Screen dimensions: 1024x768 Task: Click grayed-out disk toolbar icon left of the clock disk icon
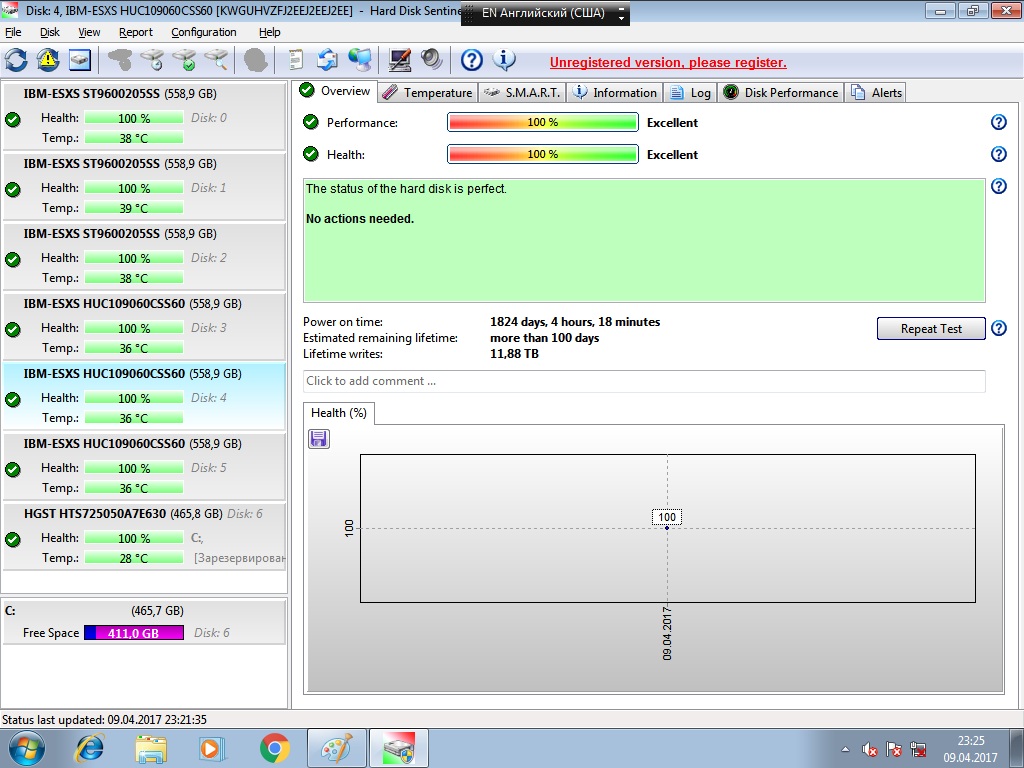[x=120, y=60]
